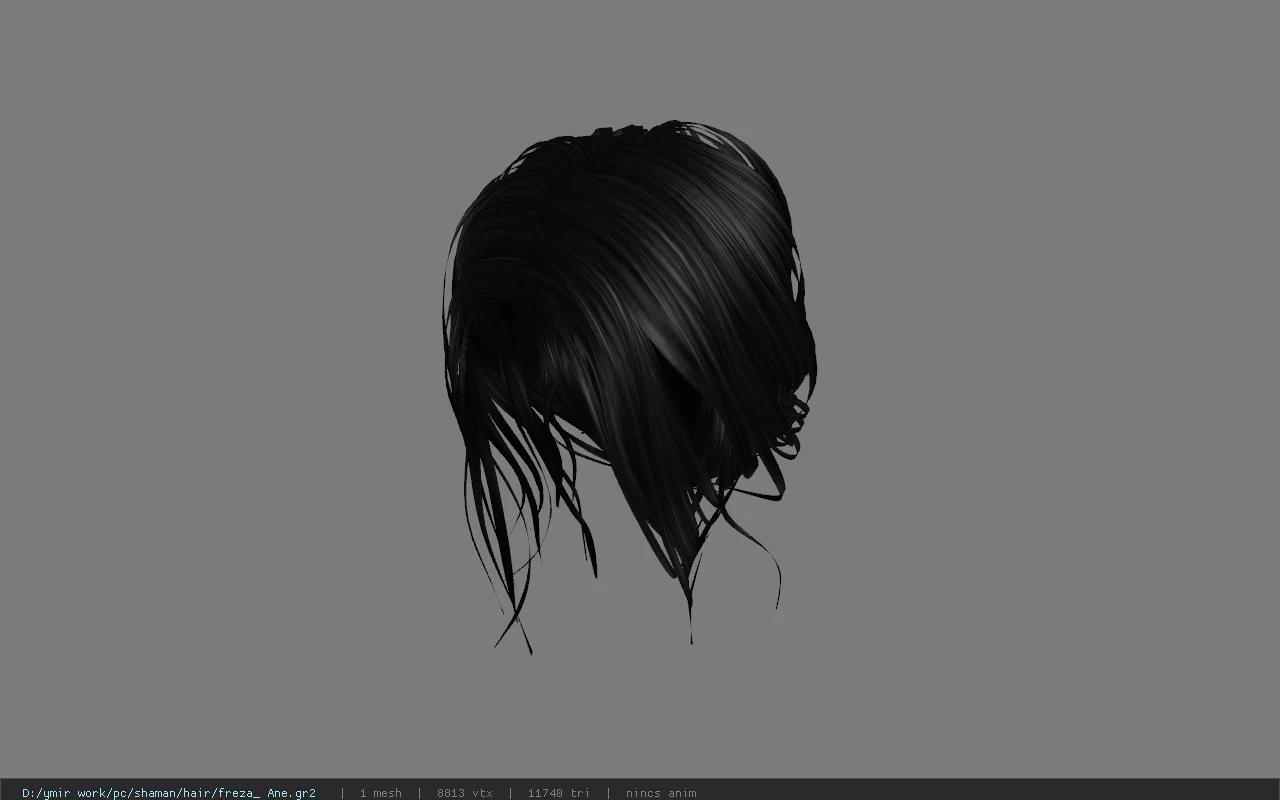Click the '1 mesh' status entry

[x=380, y=793]
